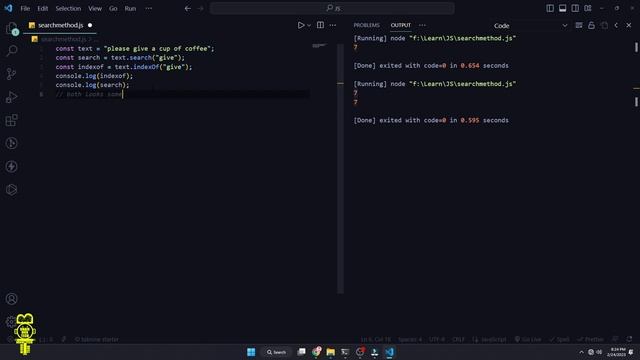Click Prettier in the status bar
This screenshot has height=360, width=640.
(x=590, y=339)
